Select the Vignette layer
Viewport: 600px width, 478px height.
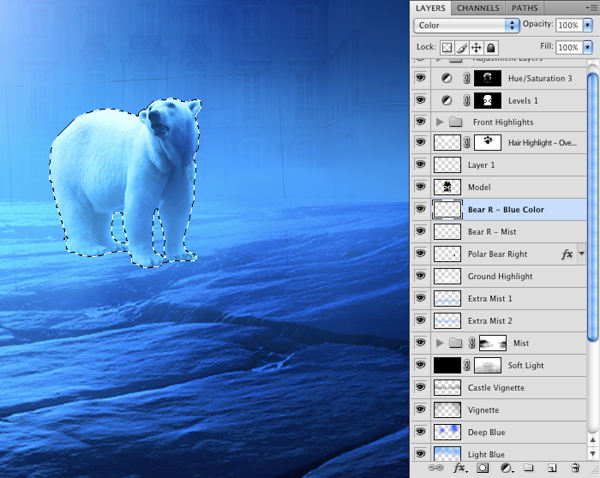[x=499, y=410]
